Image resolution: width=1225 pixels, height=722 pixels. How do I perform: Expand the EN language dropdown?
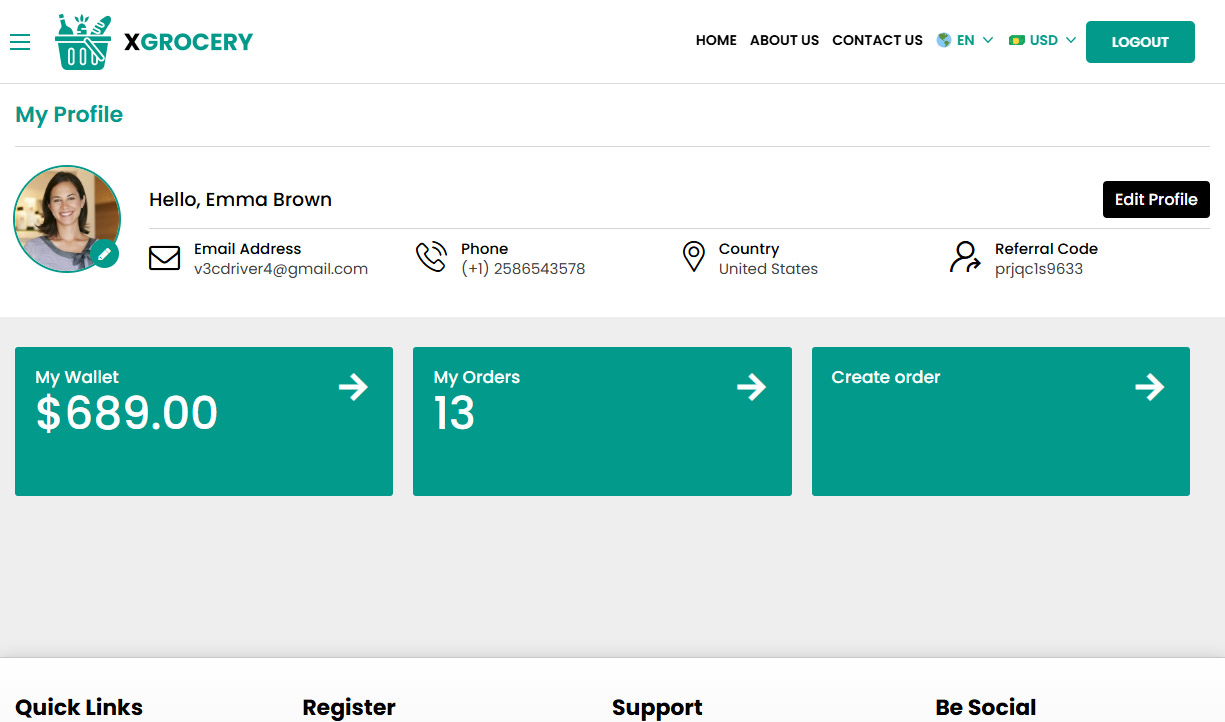click(967, 40)
